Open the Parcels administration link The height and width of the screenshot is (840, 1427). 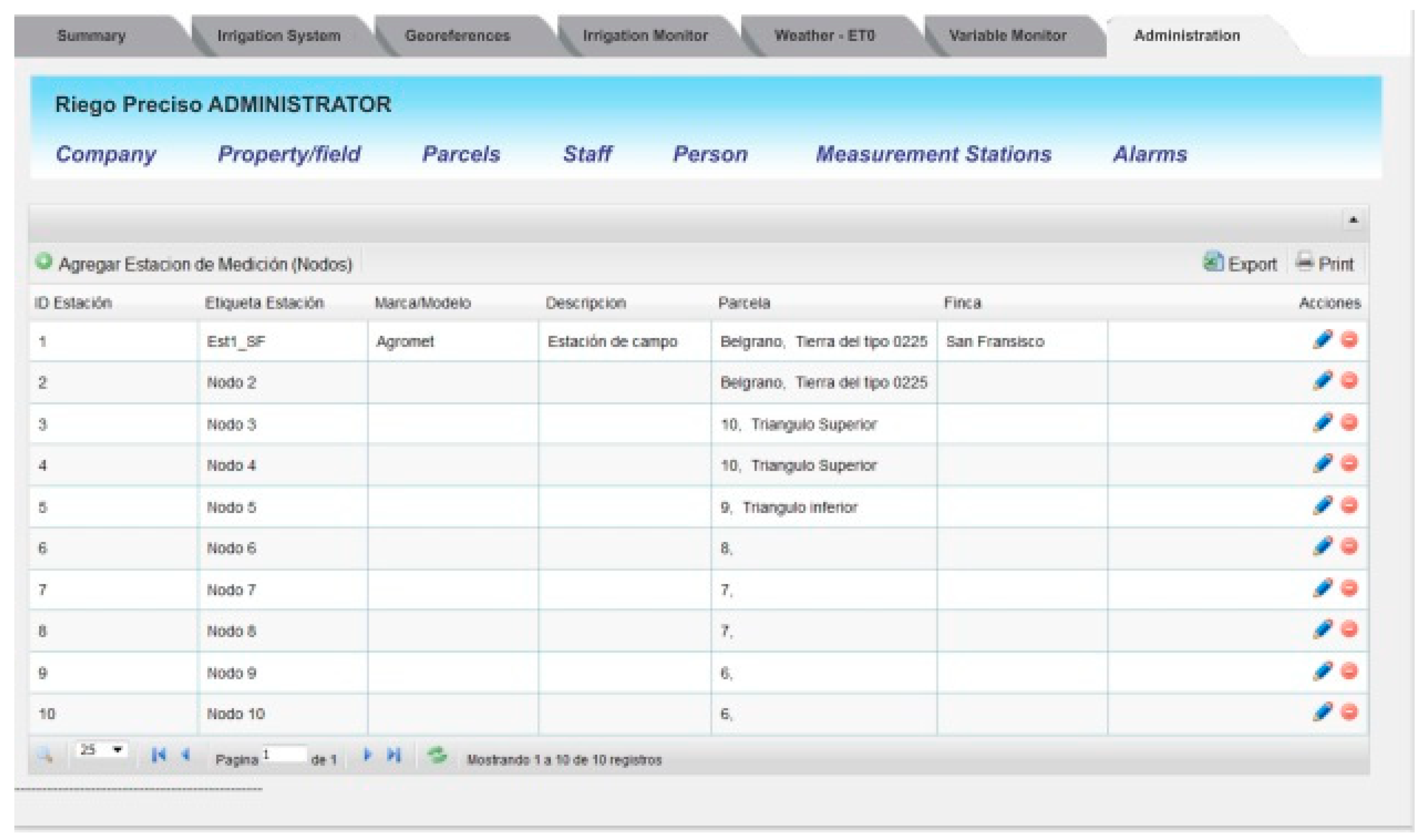coord(461,154)
